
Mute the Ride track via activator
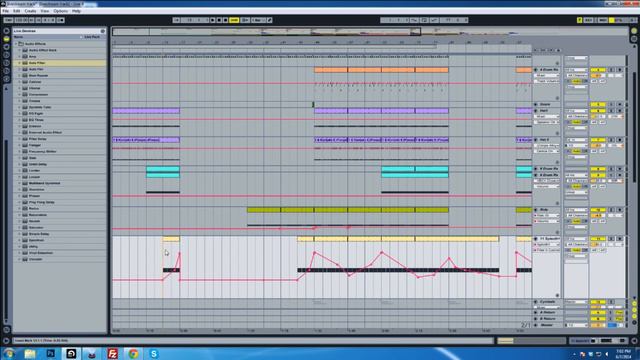tap(598, 210)
